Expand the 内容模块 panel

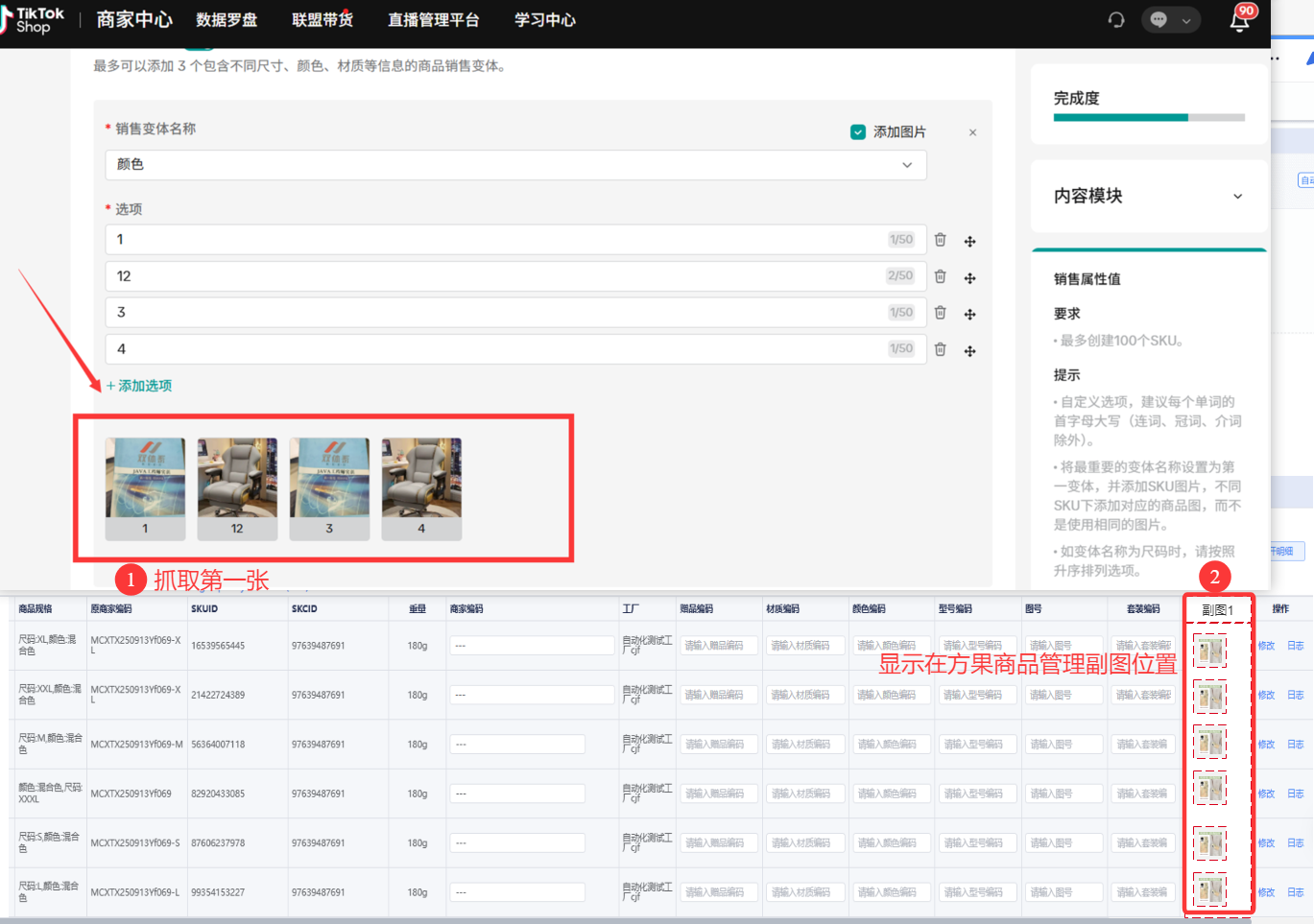pyautogui.click(x=1237, y=197)
